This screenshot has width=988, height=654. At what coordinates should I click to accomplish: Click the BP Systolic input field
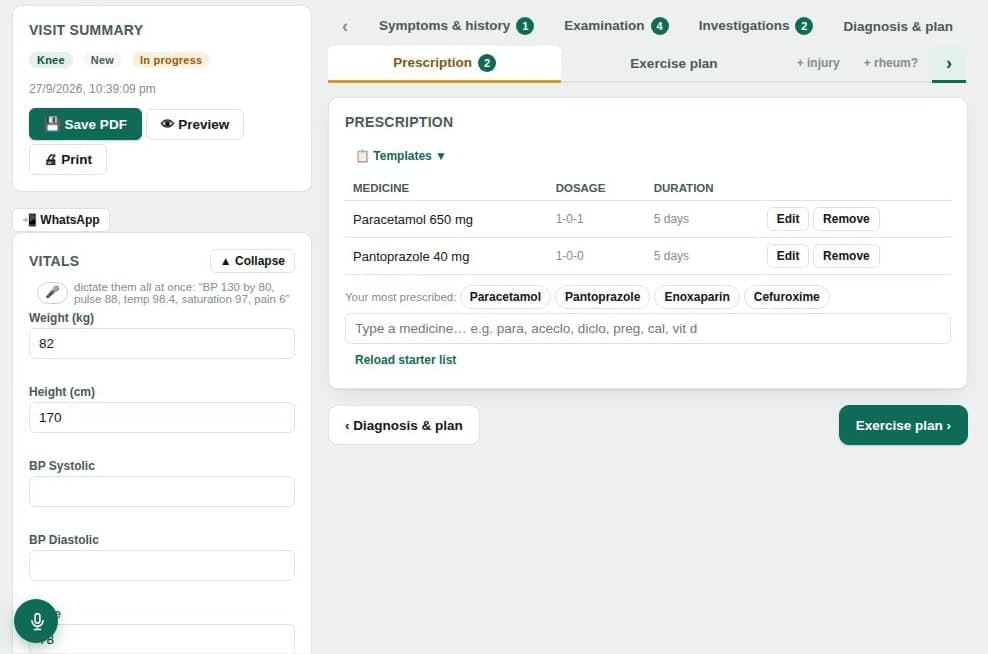click(x=161, y=491)
